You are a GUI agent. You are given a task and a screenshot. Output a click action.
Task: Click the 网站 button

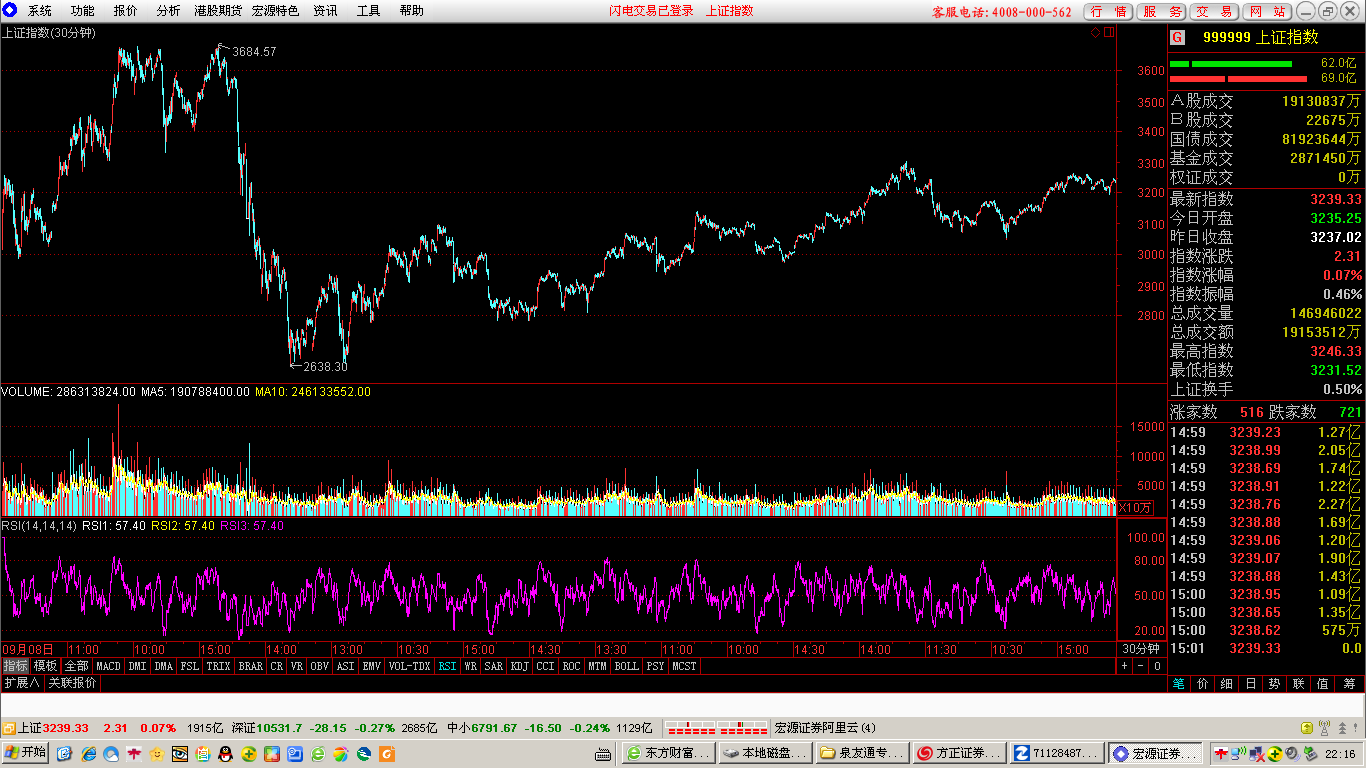[x=1268, y=12]
